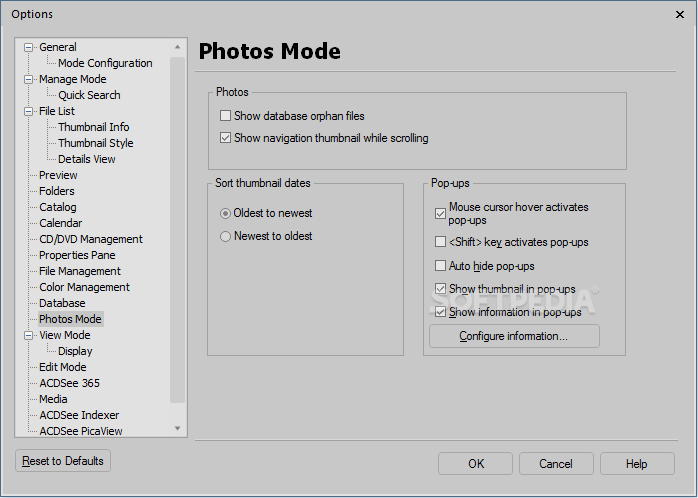Open Mode Configuration options page
Viewport: 698px width, 498px height.
point(105,63)
